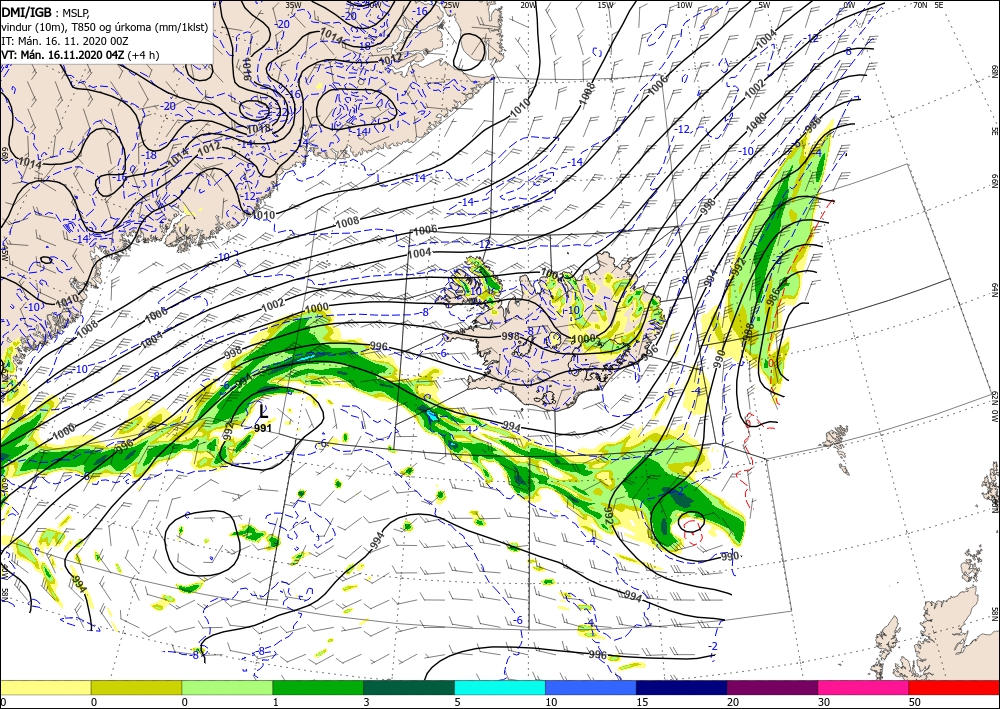Click the "991" pressure value under the L

[x=263, y=428]
